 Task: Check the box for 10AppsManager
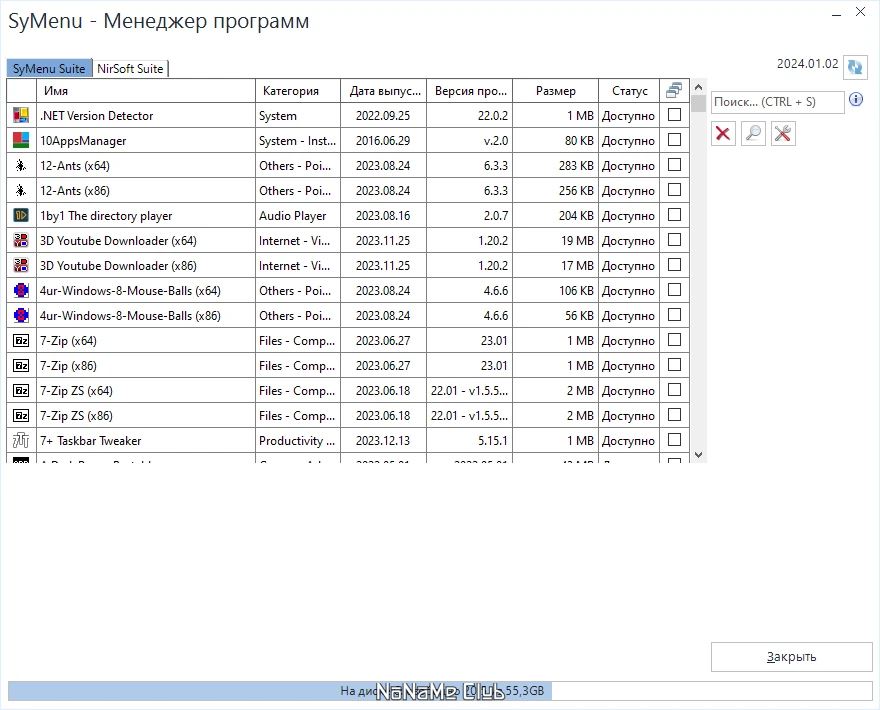[x=674, y=140]
